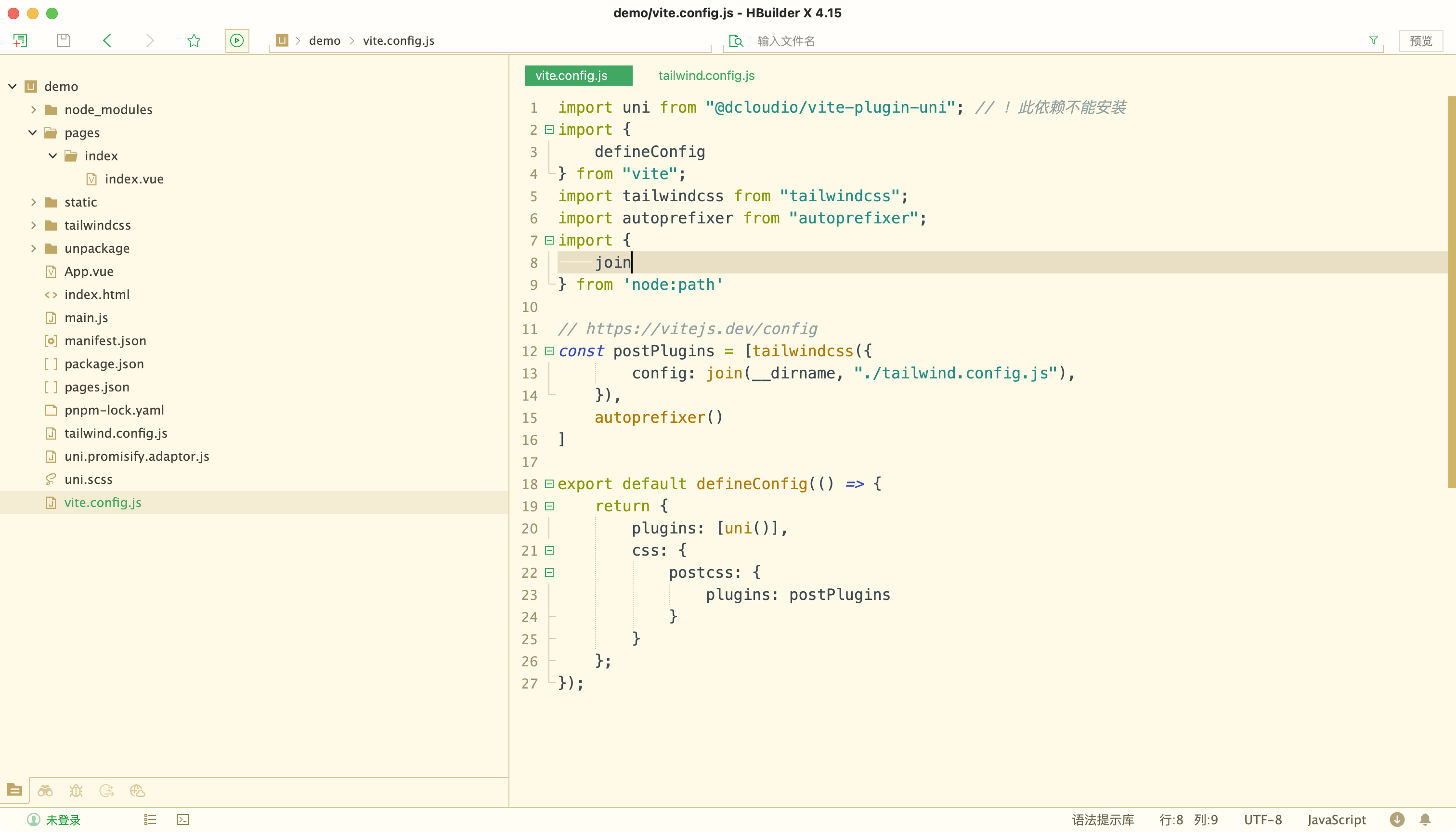The width and height of the screenshot is (1456, 832).
Task: Toggle the outline list icon in status bar
Action: tap(150, 819)
